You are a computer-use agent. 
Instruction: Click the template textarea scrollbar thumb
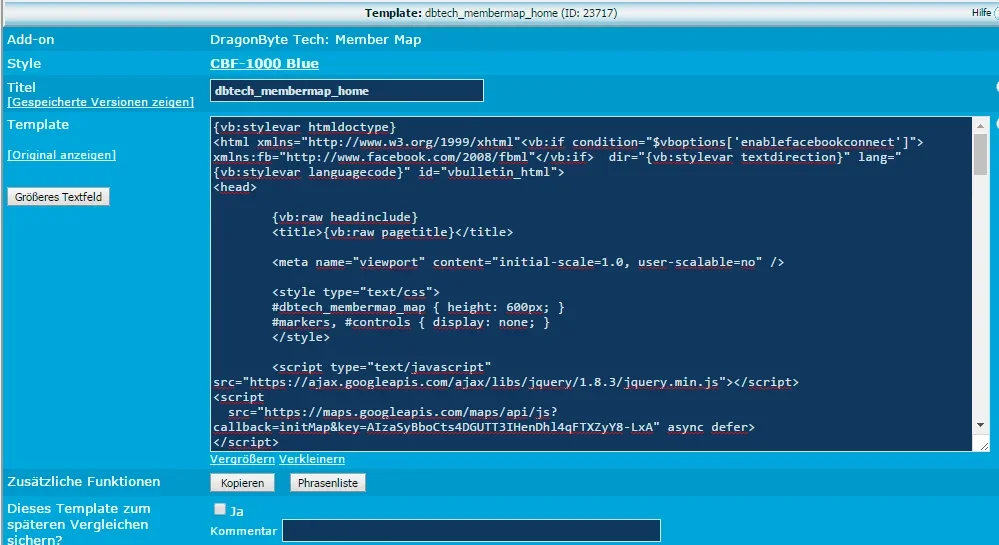(x=981, y=154)
